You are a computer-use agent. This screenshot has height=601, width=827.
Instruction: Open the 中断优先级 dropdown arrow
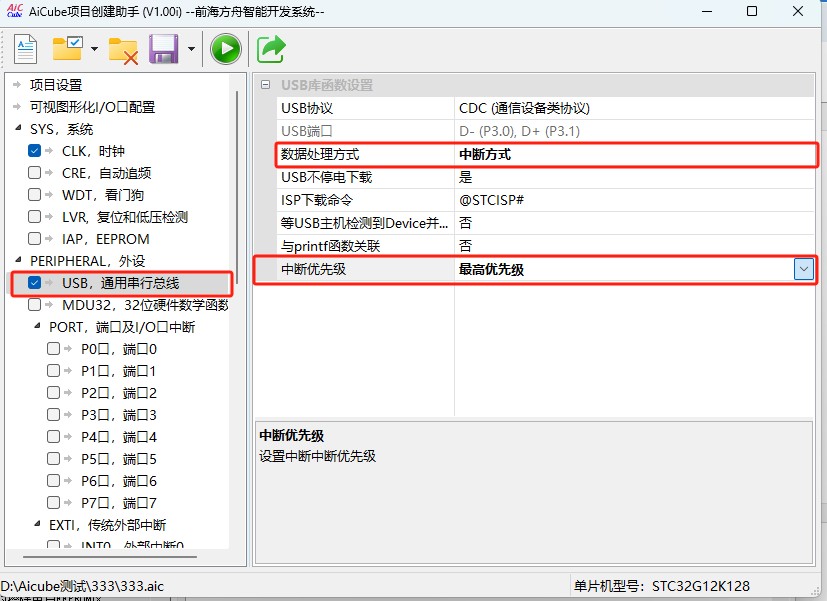point(803,269)
